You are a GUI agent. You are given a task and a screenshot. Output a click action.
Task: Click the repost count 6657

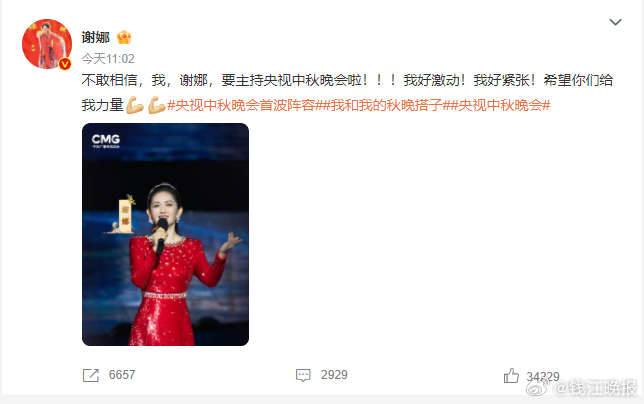tap(122, 375)
